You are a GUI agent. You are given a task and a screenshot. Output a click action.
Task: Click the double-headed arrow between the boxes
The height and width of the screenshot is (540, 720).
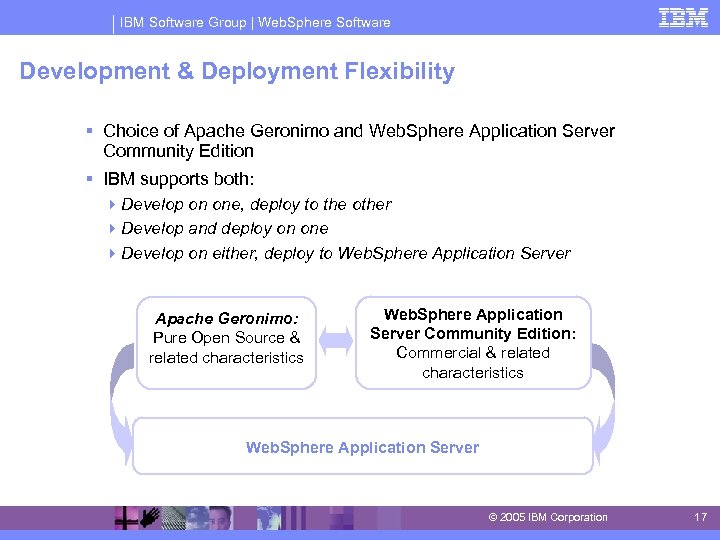tap(336, 341)
